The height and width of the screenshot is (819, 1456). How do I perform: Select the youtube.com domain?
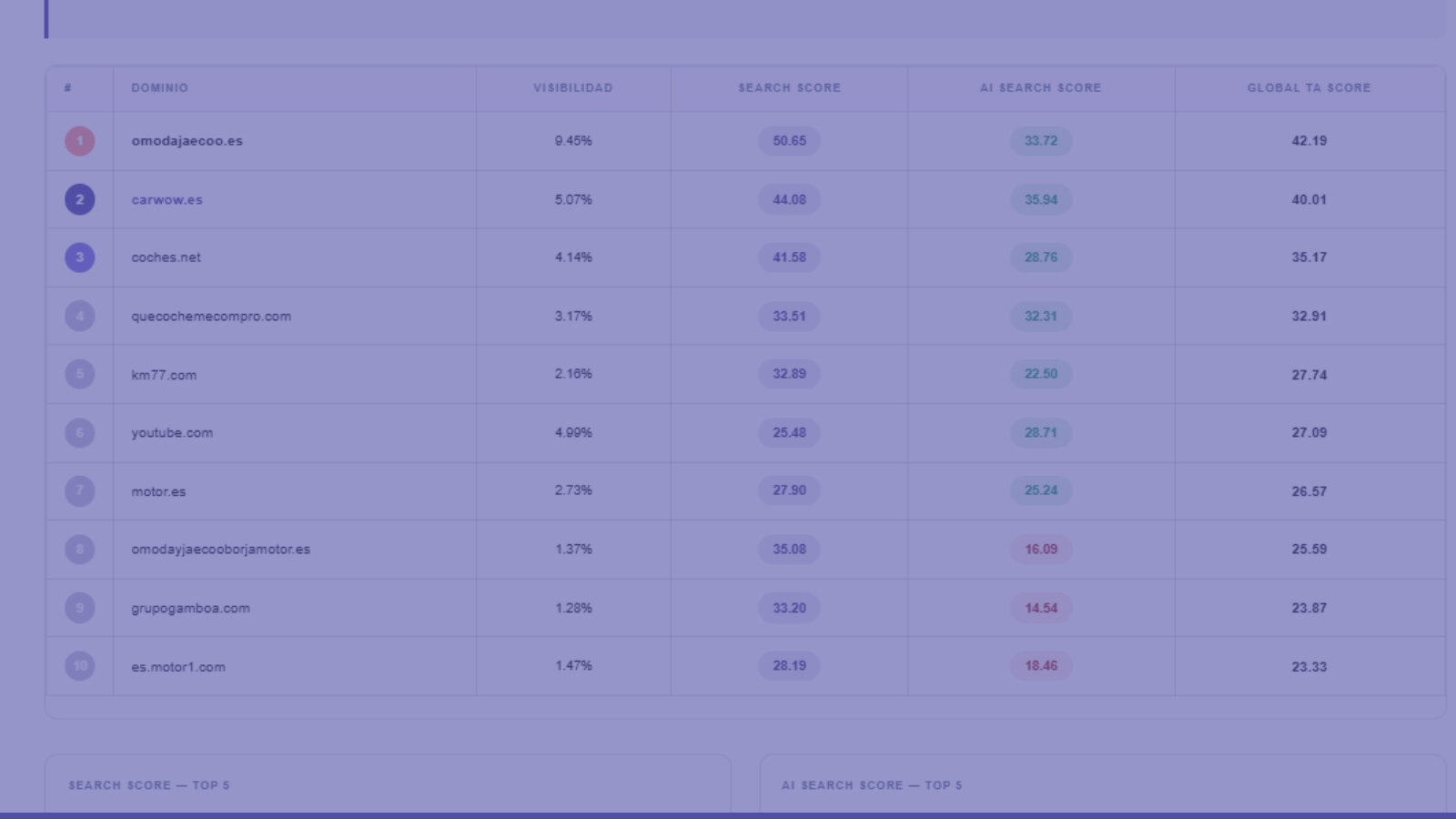click(x=172, y=432)
